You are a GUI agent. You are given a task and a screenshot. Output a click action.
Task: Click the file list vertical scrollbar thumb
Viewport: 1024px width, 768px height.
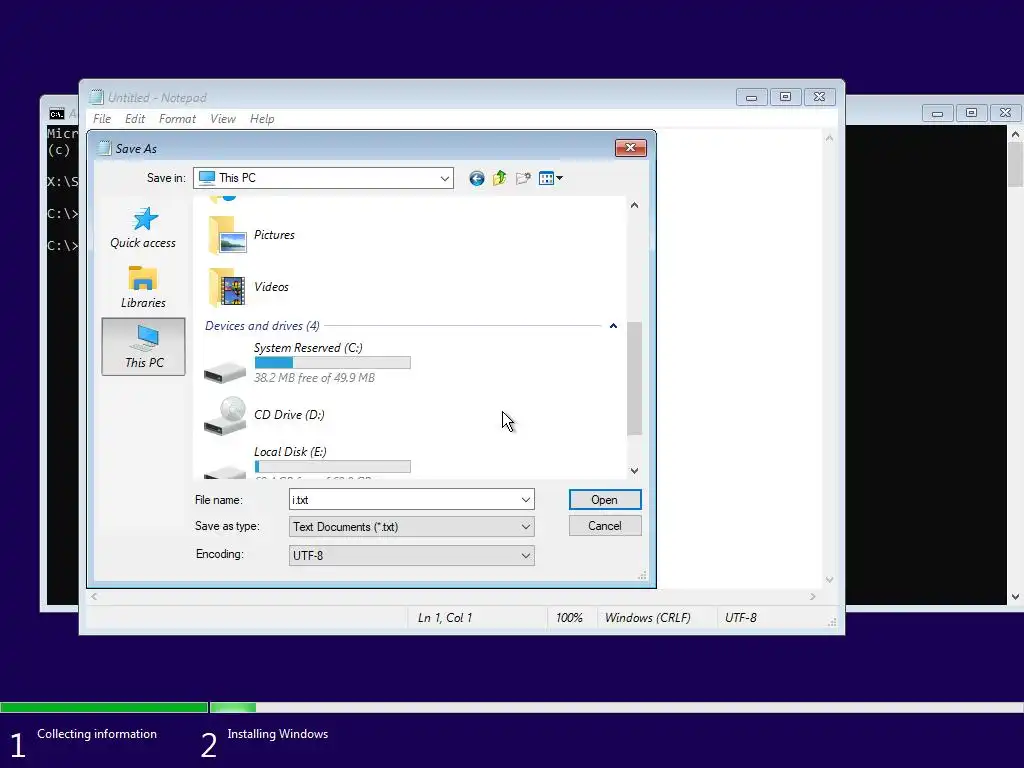(x=634, y=378)
